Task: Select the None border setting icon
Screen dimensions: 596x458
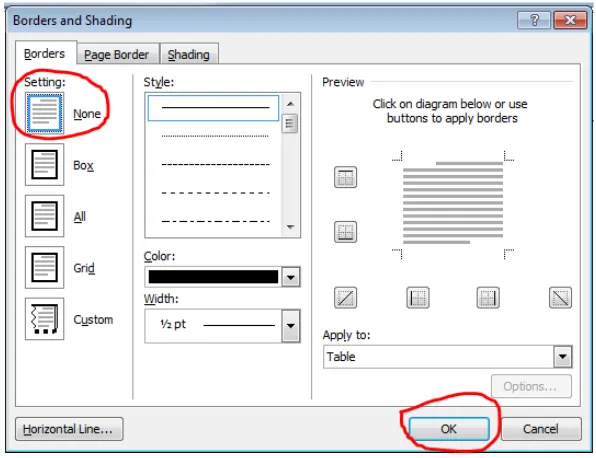Action: pyautogui.click(x=44, y=113)
